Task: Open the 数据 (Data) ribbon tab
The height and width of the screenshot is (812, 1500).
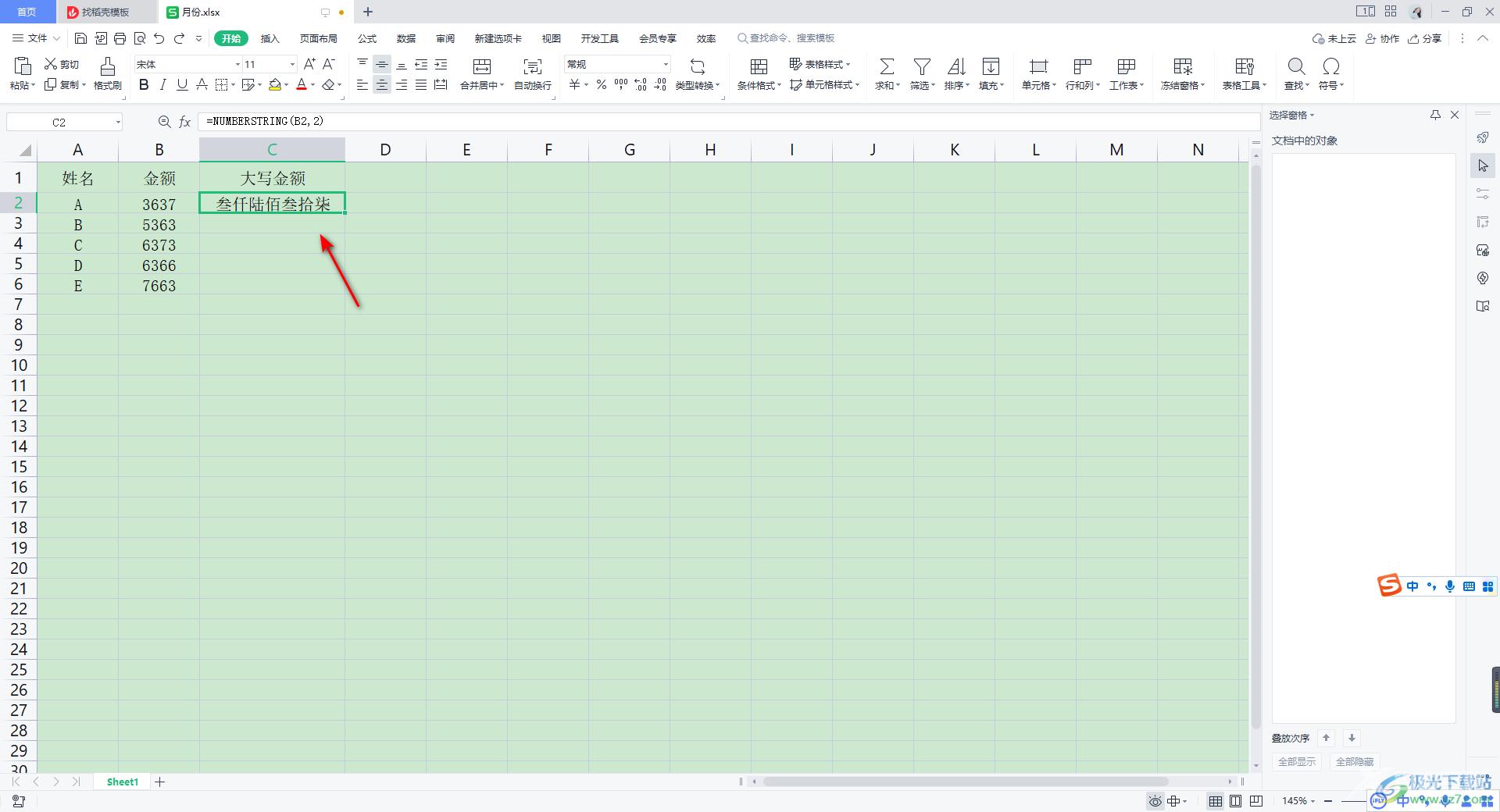Action: coord(406,38)
